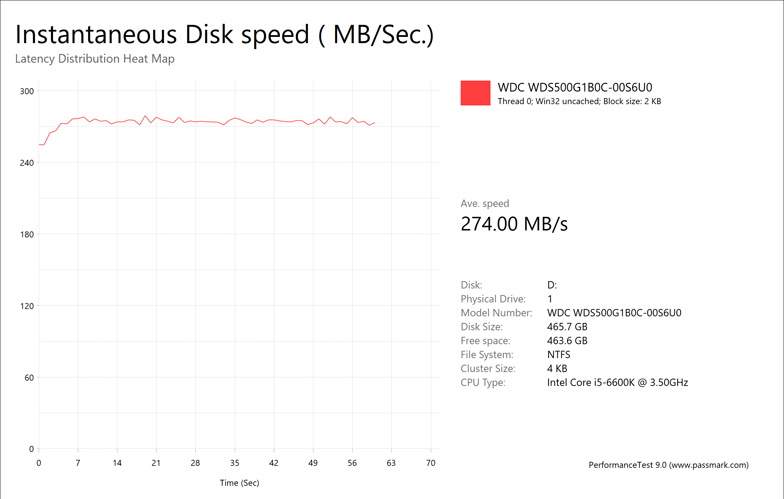Viewport: 784px width, 499px height.
Task: Click the Disk drive letter D: value
Action: 552,285
